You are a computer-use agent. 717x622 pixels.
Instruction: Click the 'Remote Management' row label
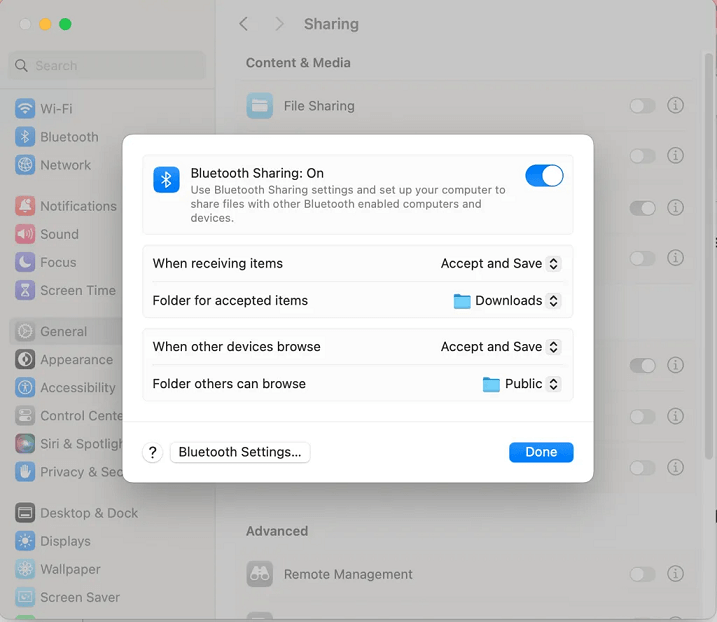point(348,574)
